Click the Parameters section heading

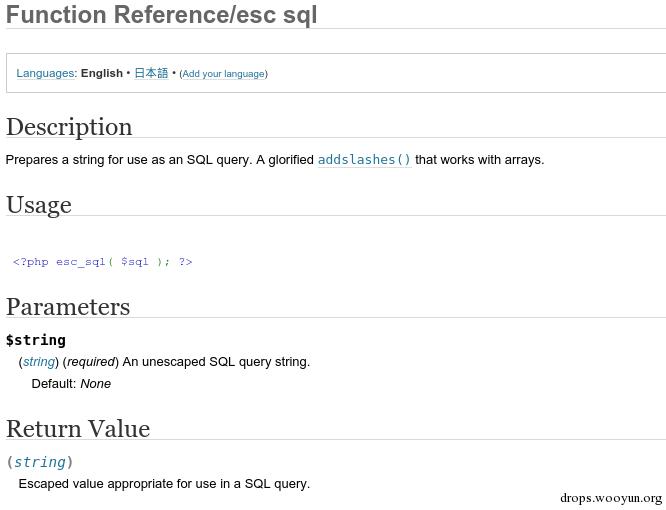(68, 307)
